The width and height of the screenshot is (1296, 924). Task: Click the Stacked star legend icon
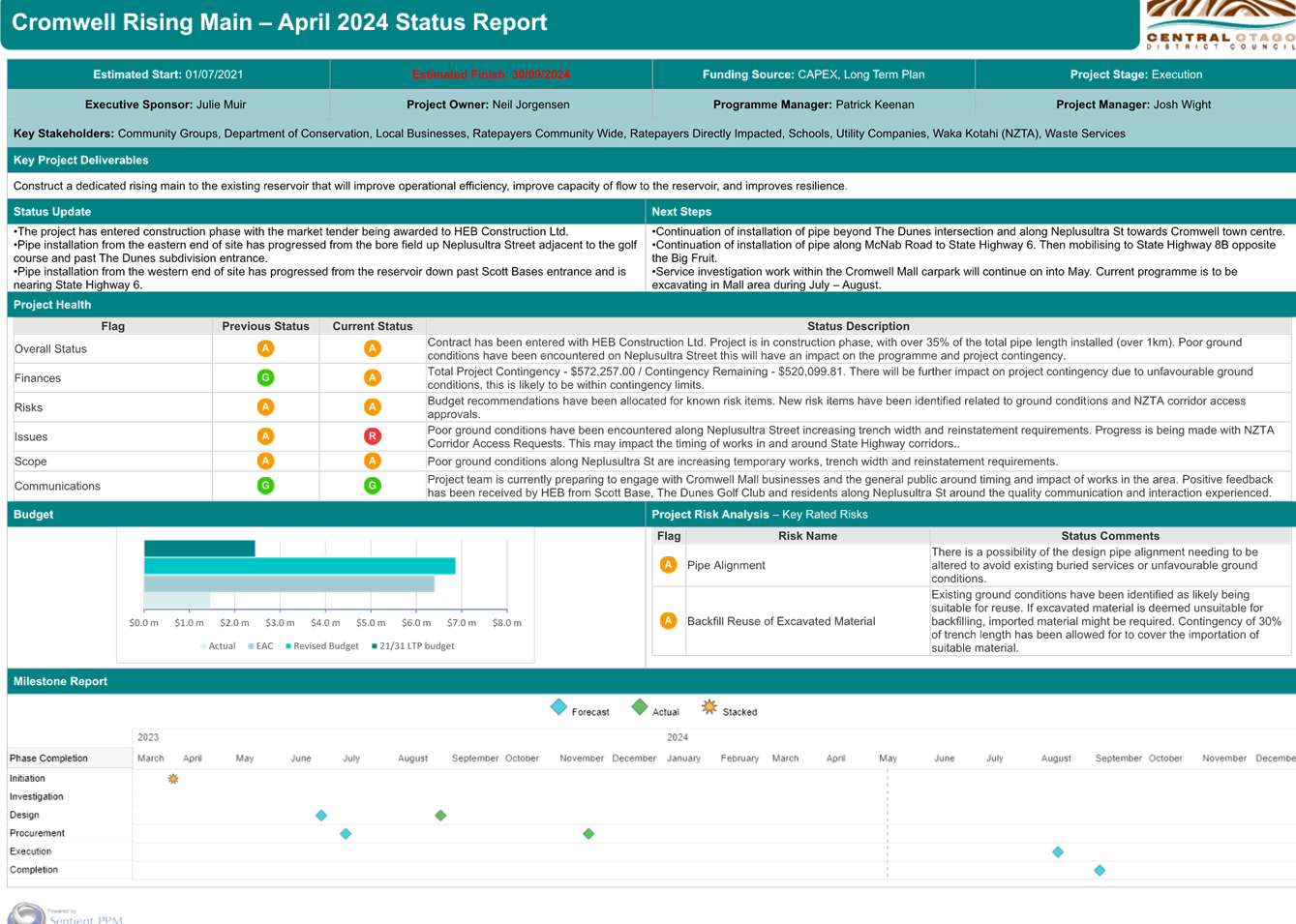point(709,707)
